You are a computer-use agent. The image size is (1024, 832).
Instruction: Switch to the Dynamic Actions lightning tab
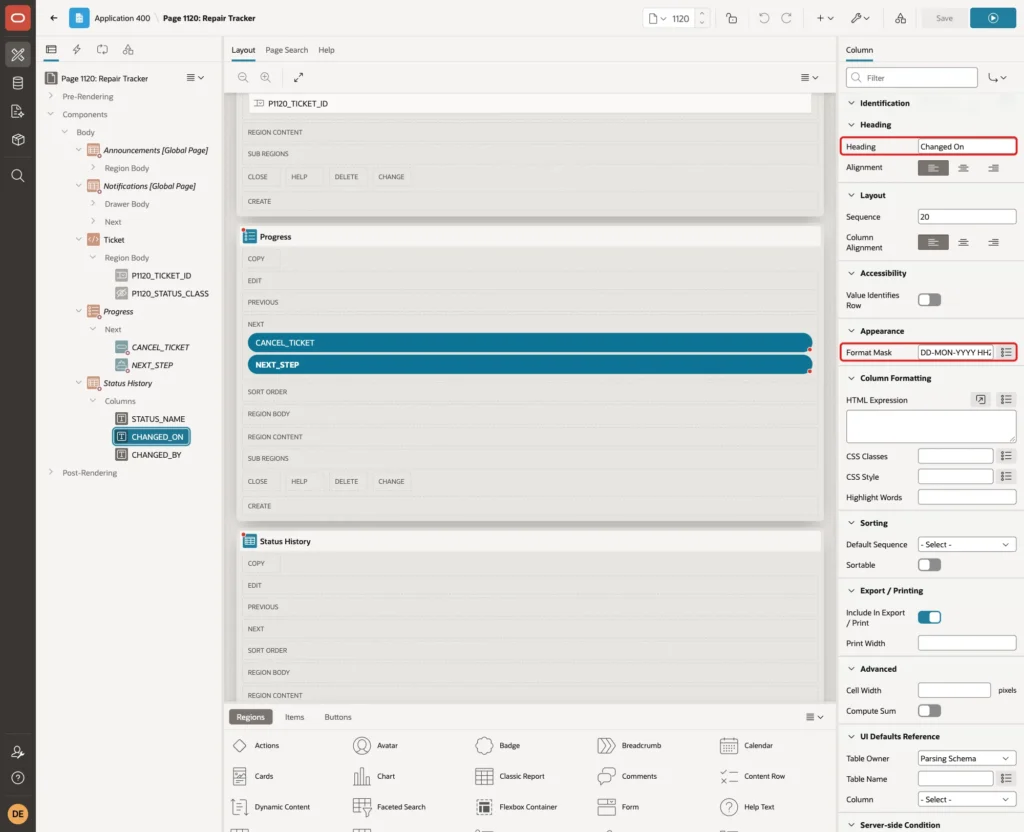(76, 50)
